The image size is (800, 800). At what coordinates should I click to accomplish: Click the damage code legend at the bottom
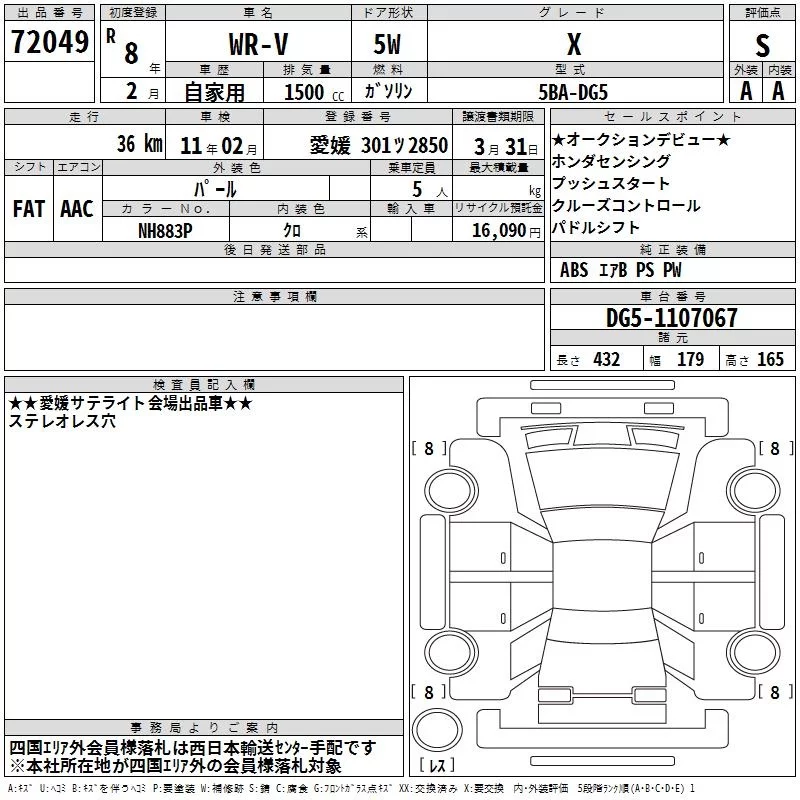[x=351, y=788]
